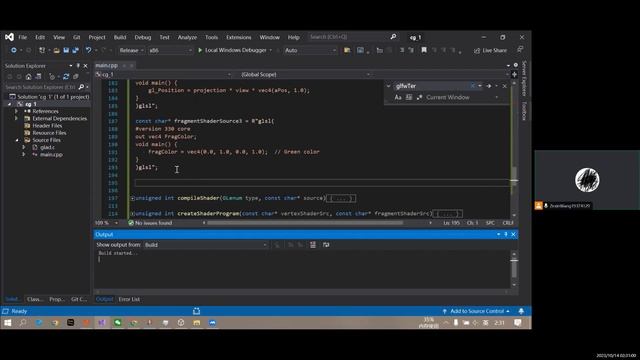The image size is (640, 360).
Task: Open the Show output from Build dropdown
Action: [205, 245]
